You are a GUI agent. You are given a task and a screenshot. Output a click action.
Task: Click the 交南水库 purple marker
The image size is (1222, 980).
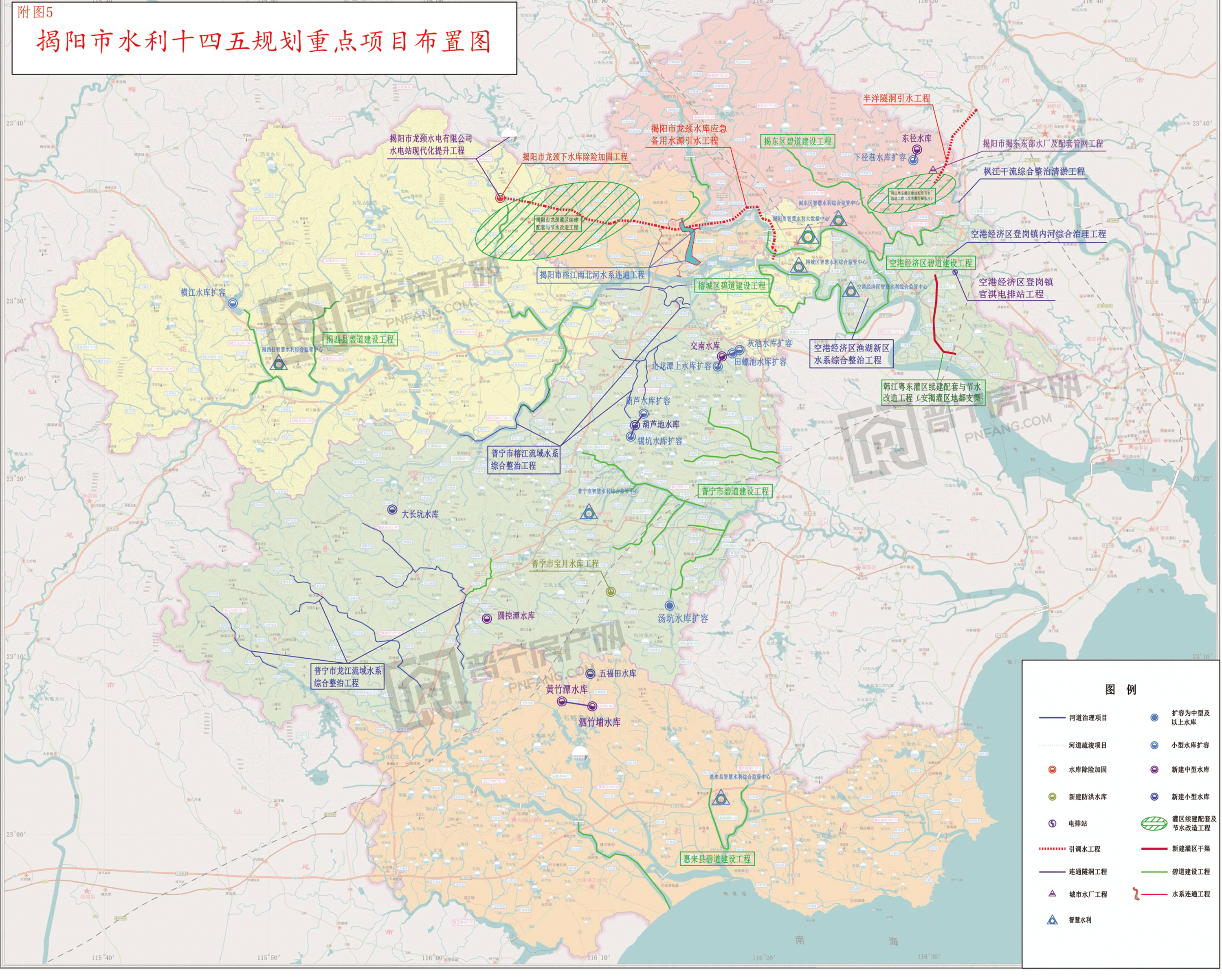723,356
